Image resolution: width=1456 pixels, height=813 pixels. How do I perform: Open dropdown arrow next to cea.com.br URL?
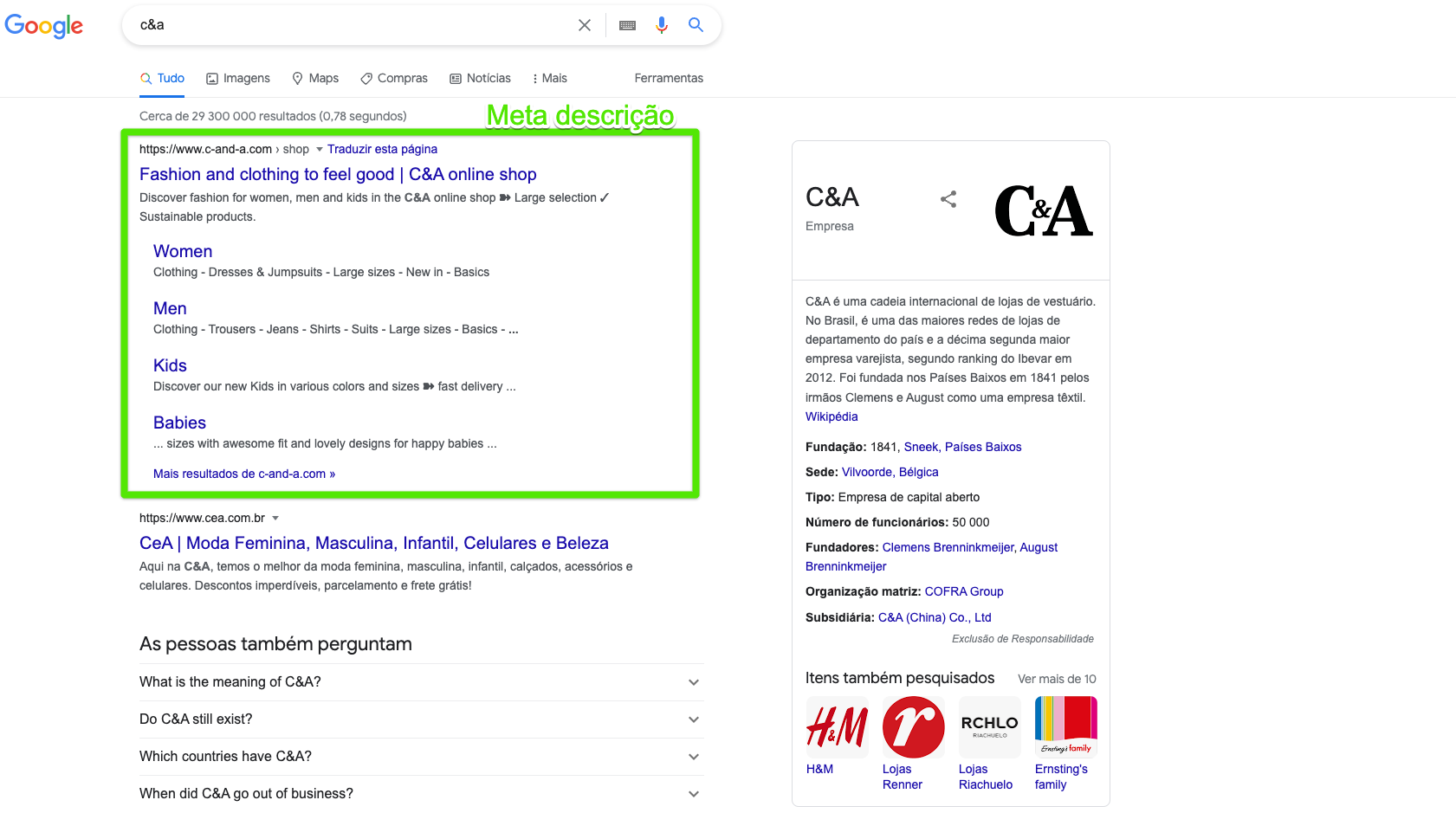coord(275,519)
